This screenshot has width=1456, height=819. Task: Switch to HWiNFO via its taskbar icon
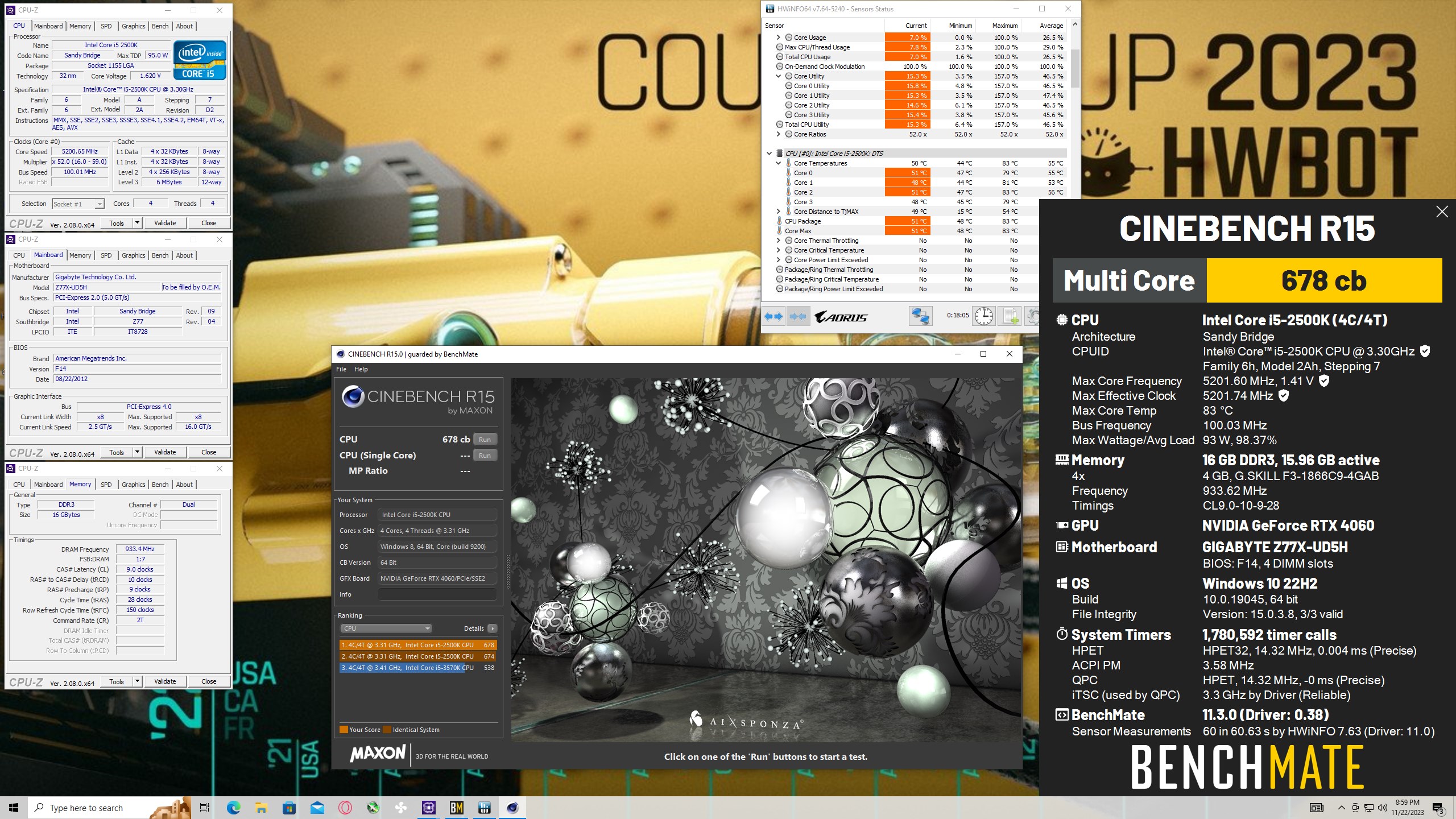click(485, 808)
